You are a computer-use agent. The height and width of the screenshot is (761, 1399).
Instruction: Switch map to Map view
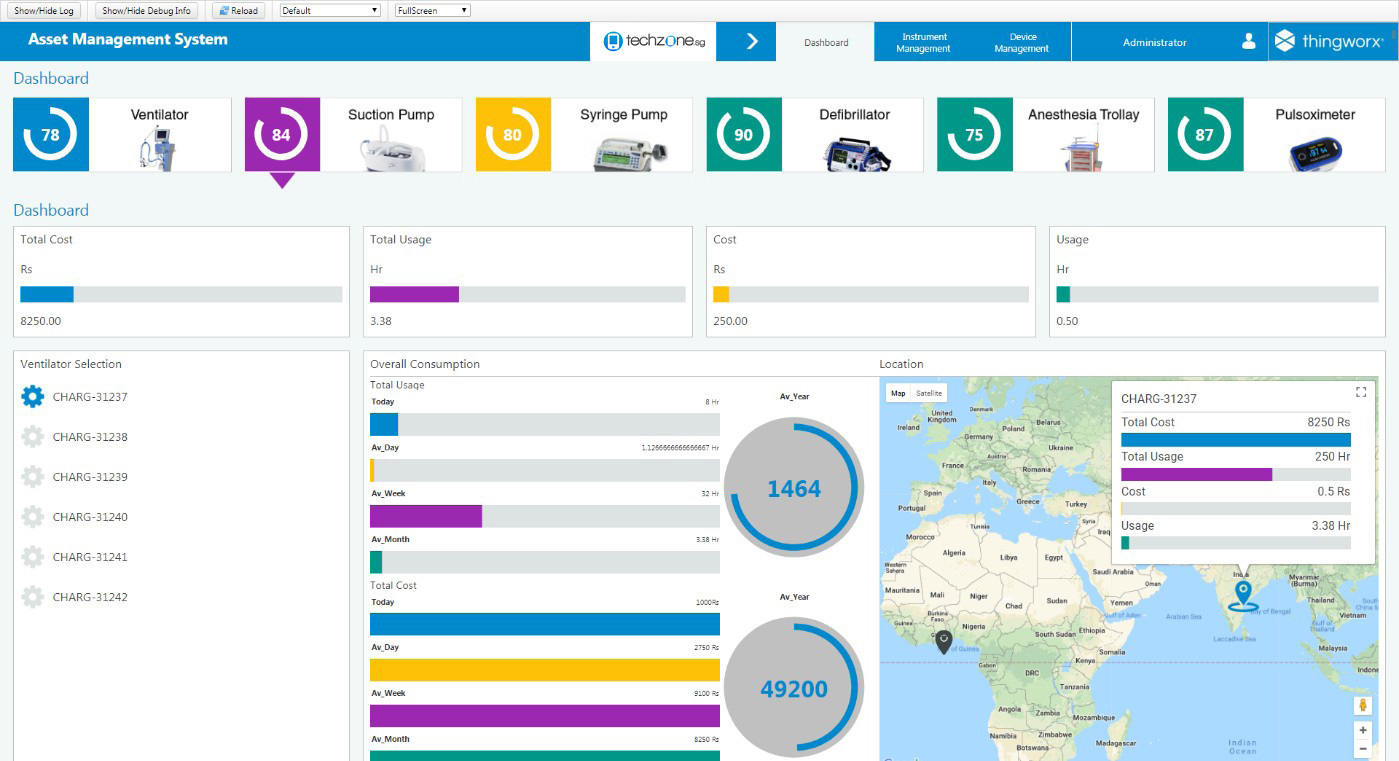click(898, 393)
